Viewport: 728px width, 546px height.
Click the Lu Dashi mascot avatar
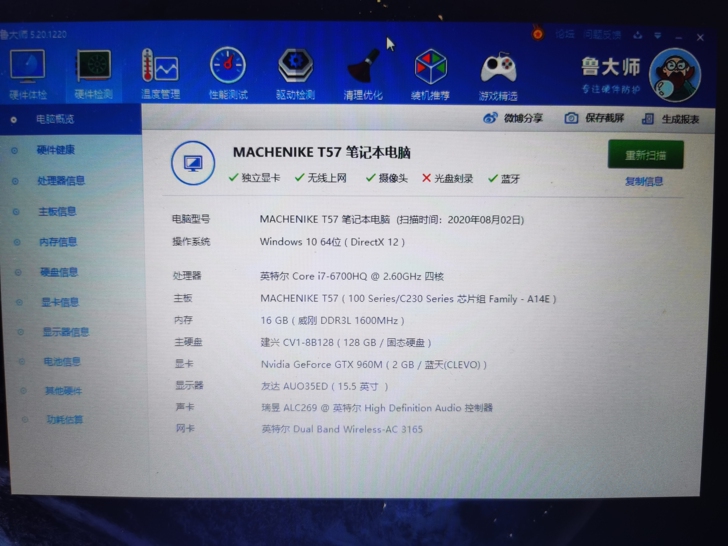675,75
